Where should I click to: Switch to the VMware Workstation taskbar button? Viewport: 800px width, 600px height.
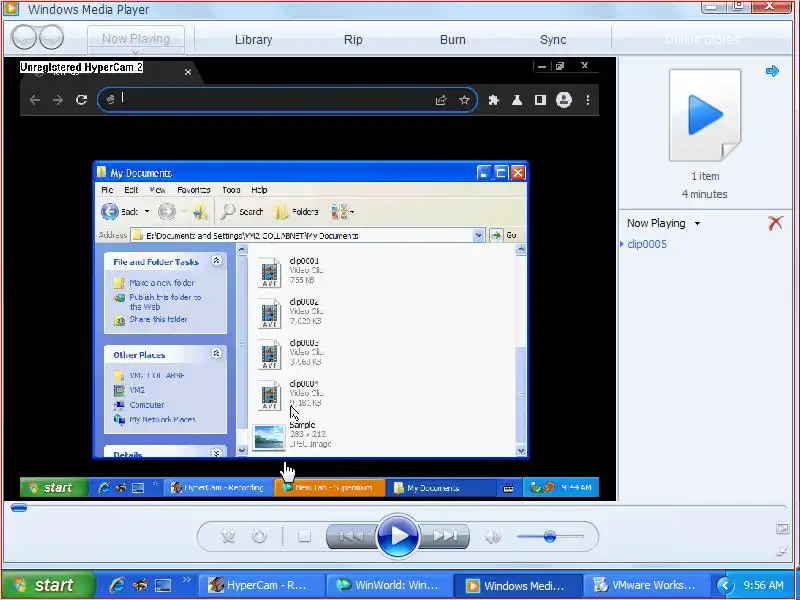(646, 585)
